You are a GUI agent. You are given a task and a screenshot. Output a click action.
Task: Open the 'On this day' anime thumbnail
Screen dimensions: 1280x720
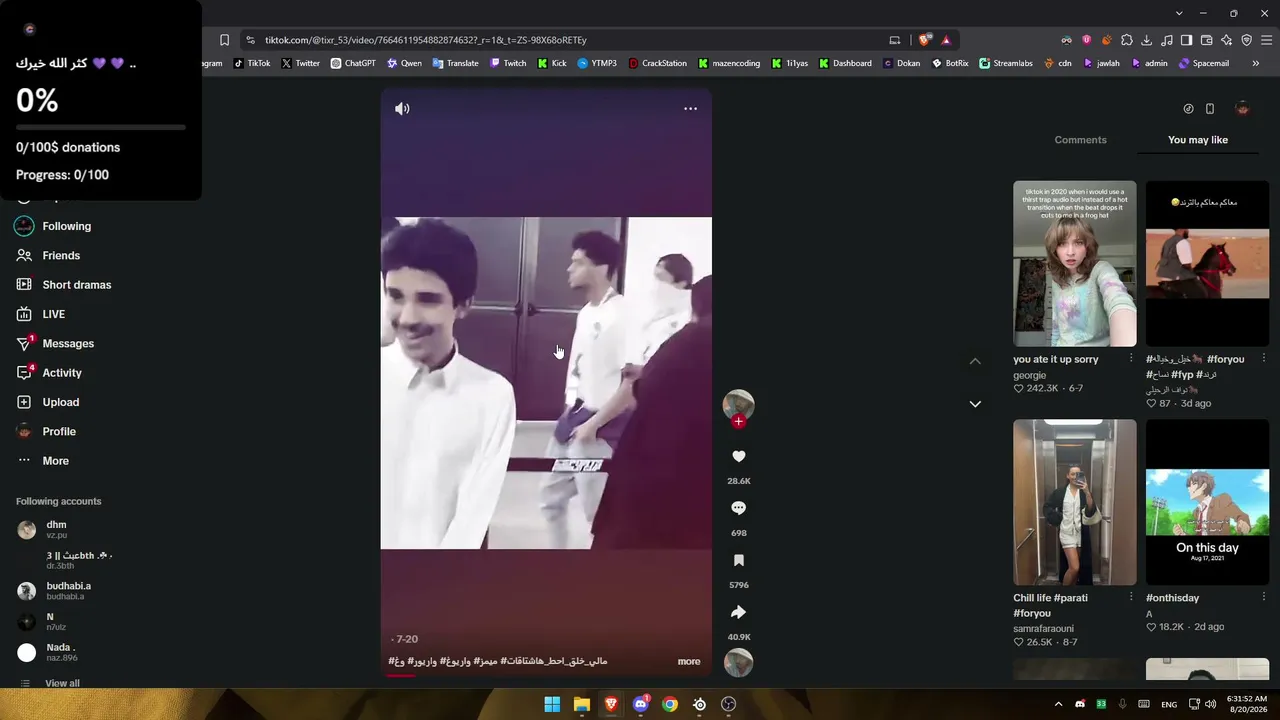pyautogui.click(x=1207, y=502)
